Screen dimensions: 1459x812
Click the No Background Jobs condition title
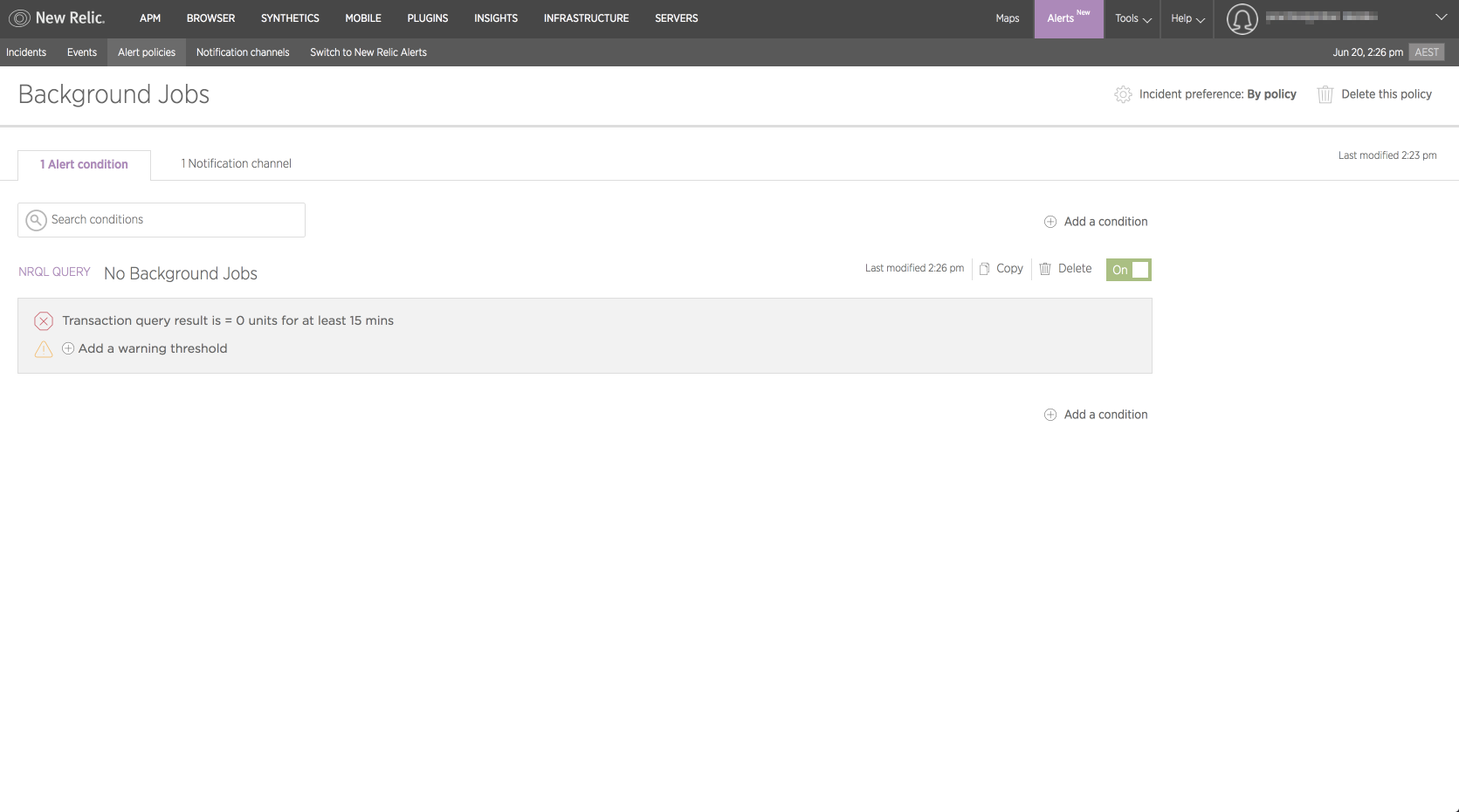click(181, 274)
